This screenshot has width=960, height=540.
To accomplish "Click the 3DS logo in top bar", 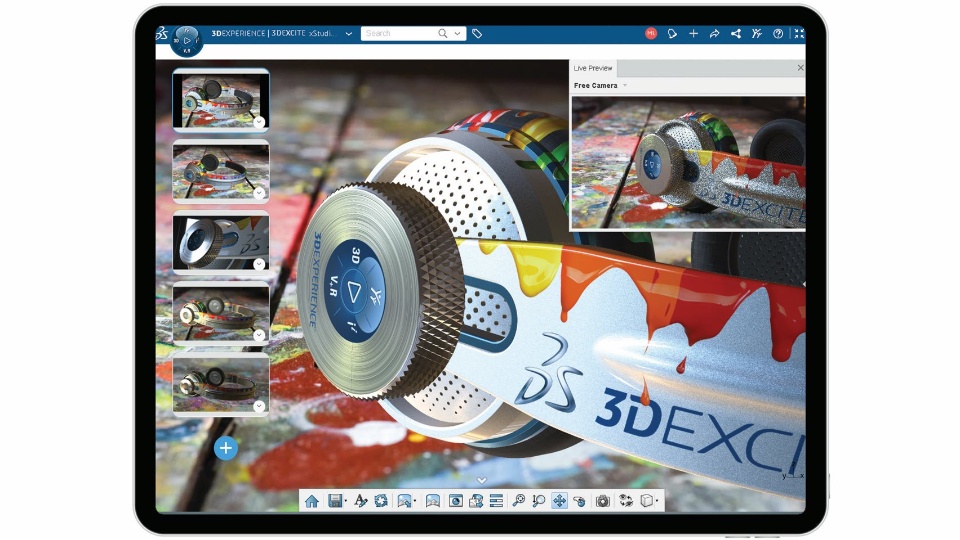I will pos(162,34).
